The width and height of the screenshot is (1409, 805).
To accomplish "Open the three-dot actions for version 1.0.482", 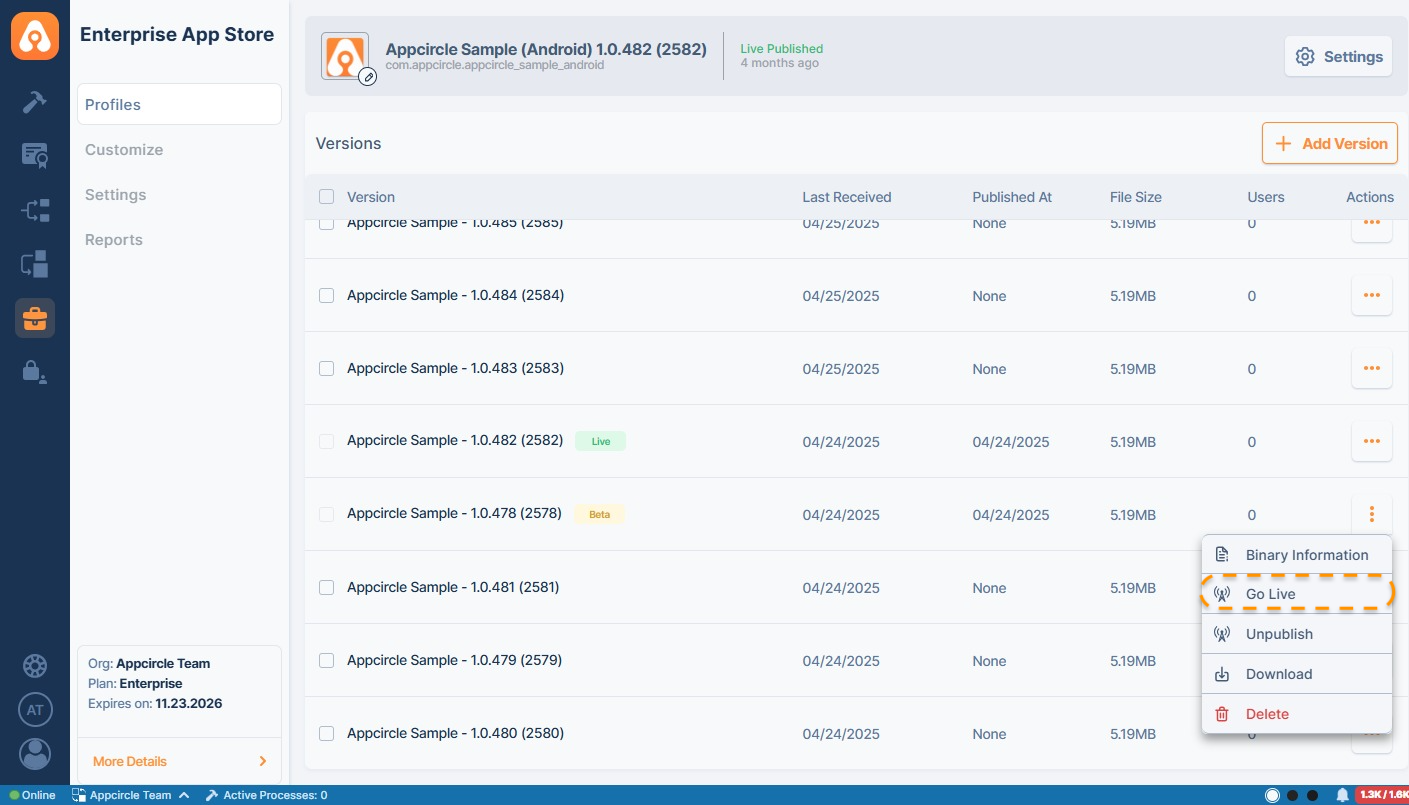I will 1371,442.
